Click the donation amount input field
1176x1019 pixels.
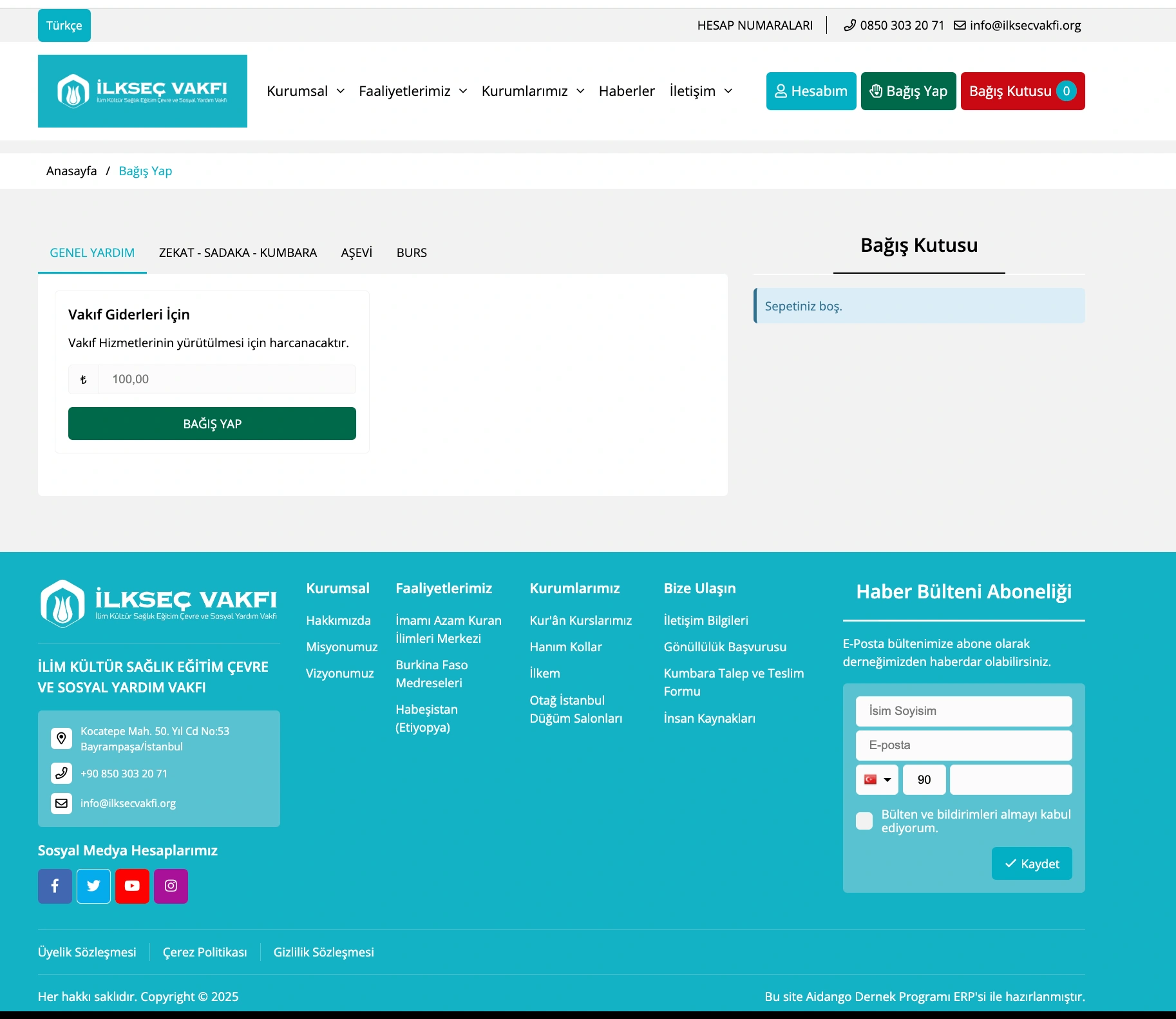[x=227, y=379]
